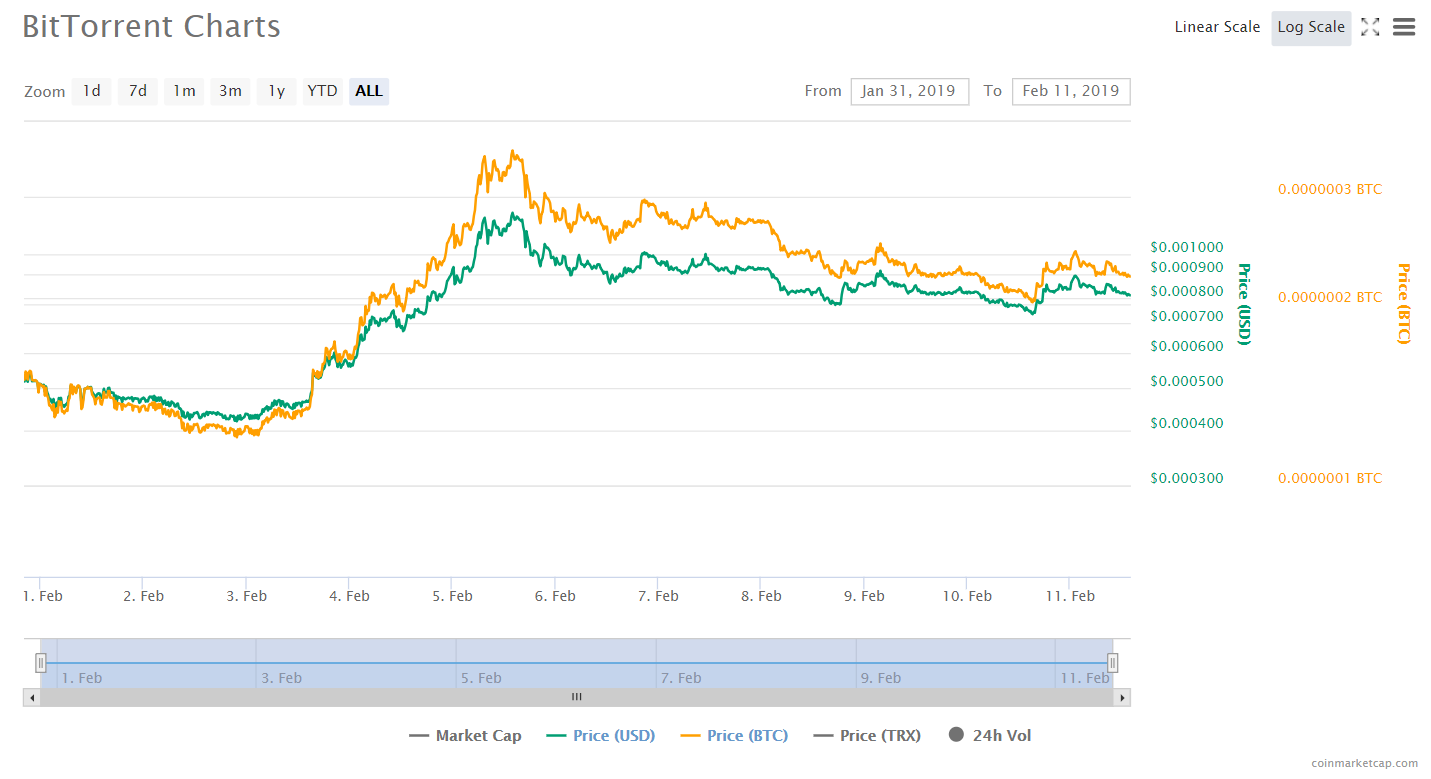Switch to Linear Scale
The image size is (1431, 779).
tap(1217, 27)
